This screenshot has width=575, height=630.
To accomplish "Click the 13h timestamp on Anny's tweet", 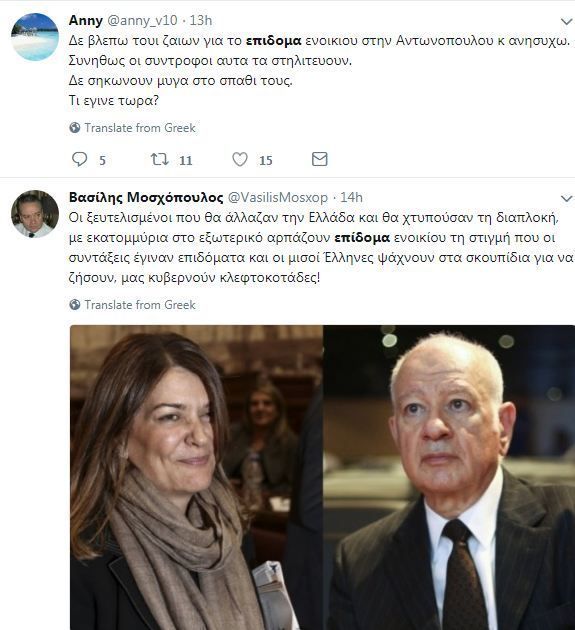I will click(x=201, y=20).
